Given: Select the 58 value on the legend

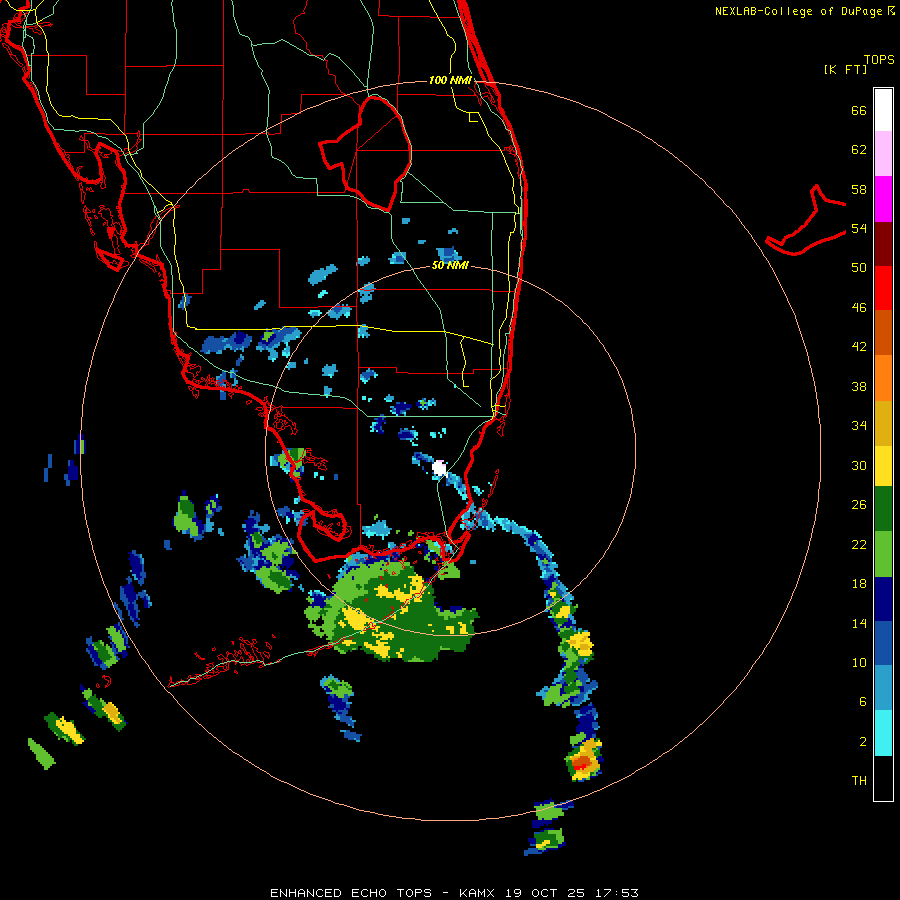Looking at the screenshot, I should pos(859,189).
